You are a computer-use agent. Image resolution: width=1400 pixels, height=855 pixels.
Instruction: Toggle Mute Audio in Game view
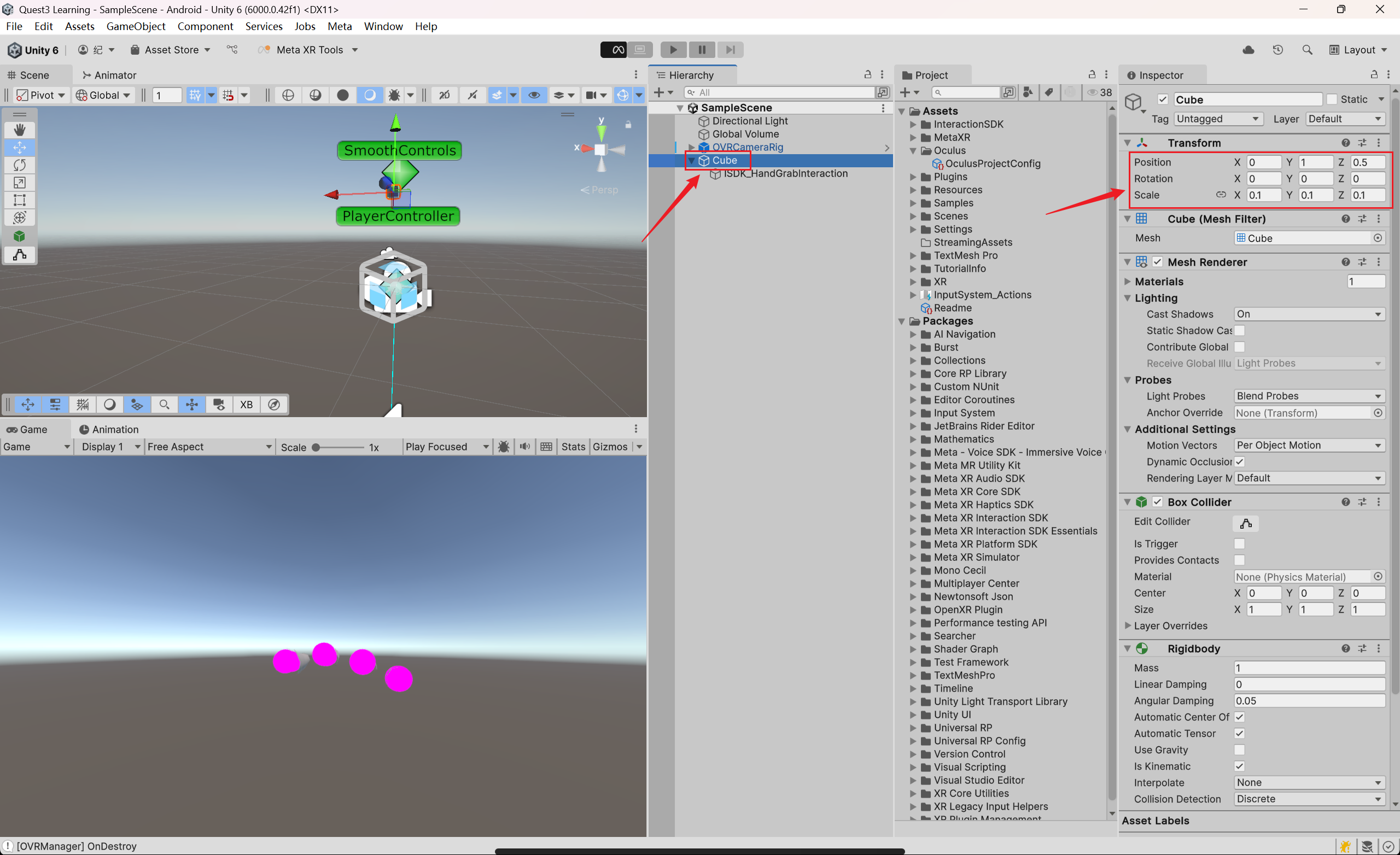point(525,447)
